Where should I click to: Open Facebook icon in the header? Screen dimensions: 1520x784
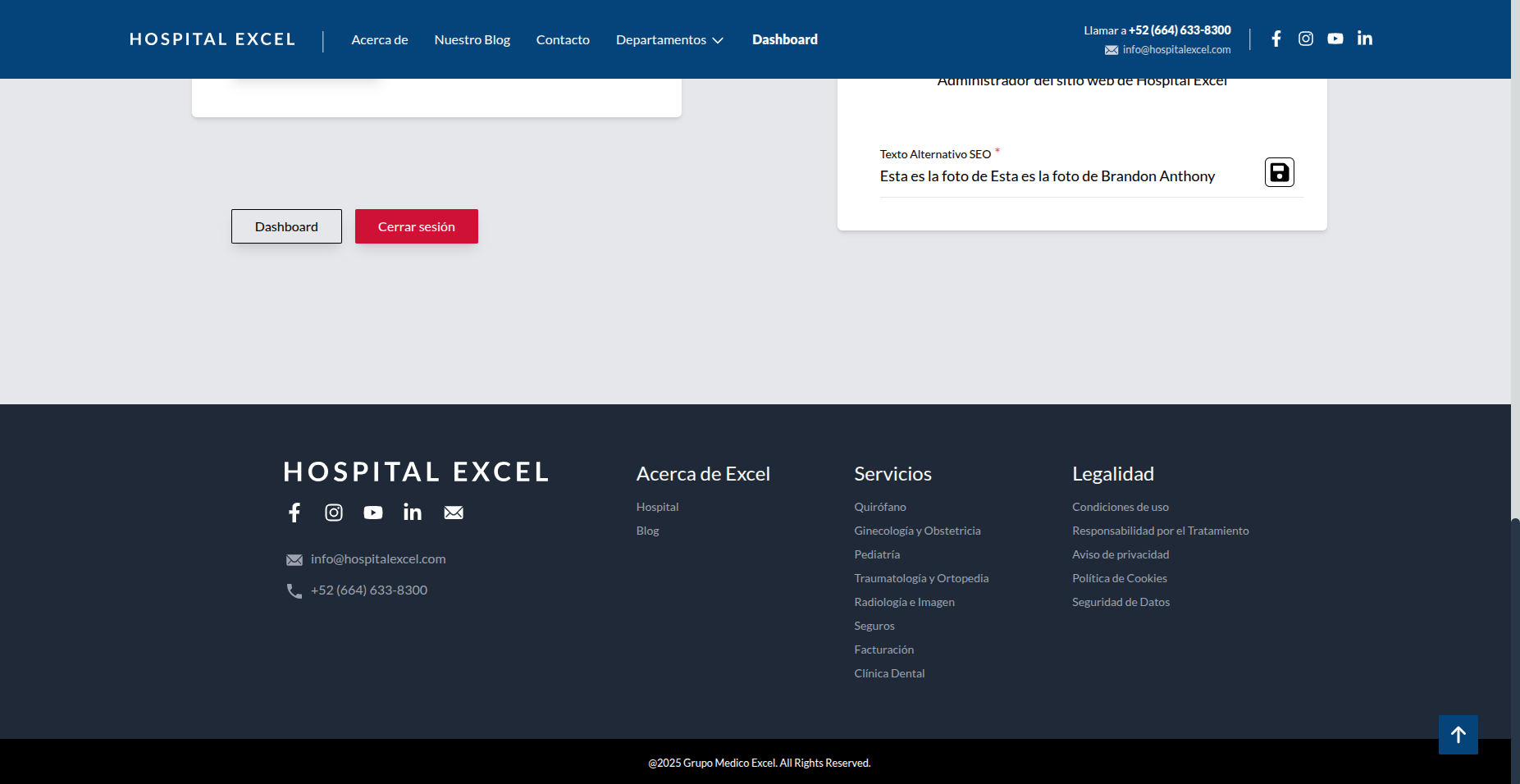point(1276,39)
